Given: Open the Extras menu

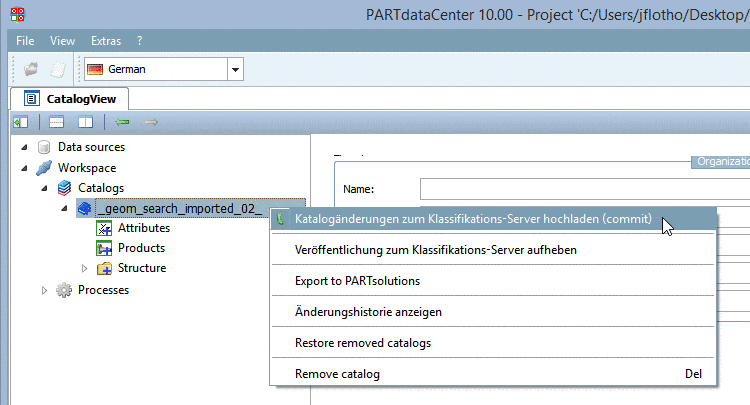Looking at the screenshot, I should pos(106,41).
